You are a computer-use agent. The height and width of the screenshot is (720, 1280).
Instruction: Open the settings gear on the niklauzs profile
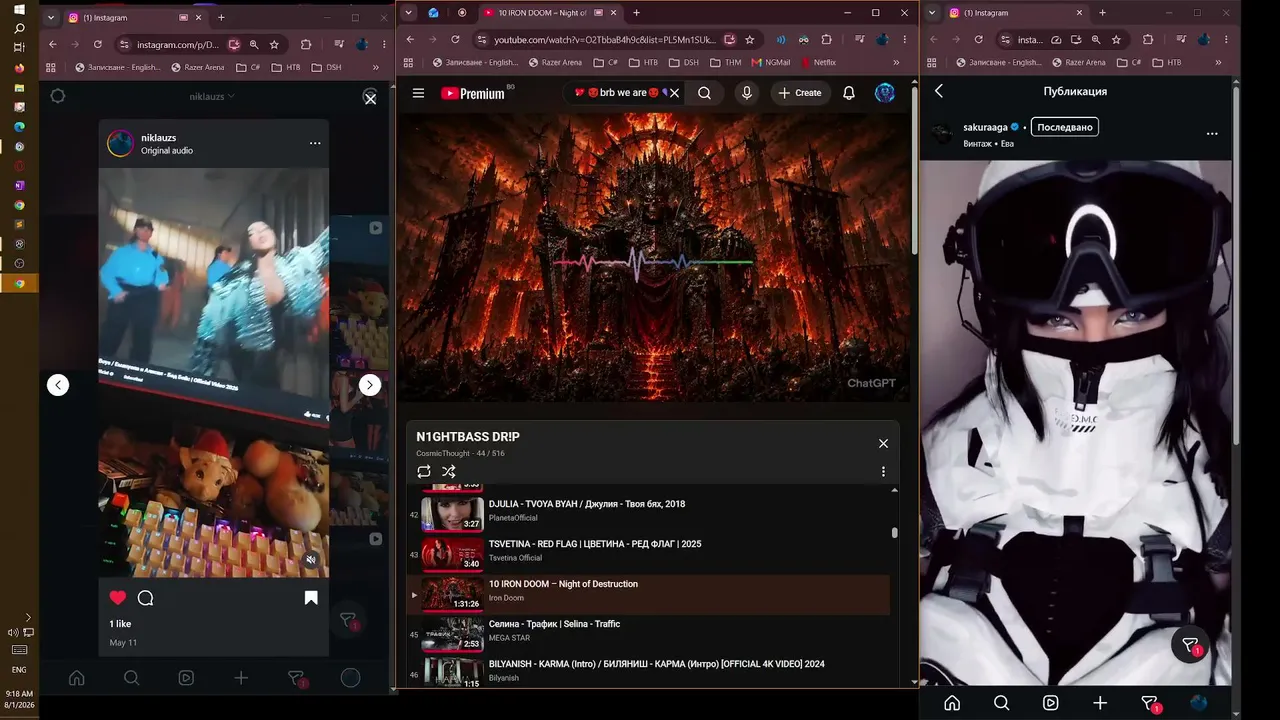(58, 96)
